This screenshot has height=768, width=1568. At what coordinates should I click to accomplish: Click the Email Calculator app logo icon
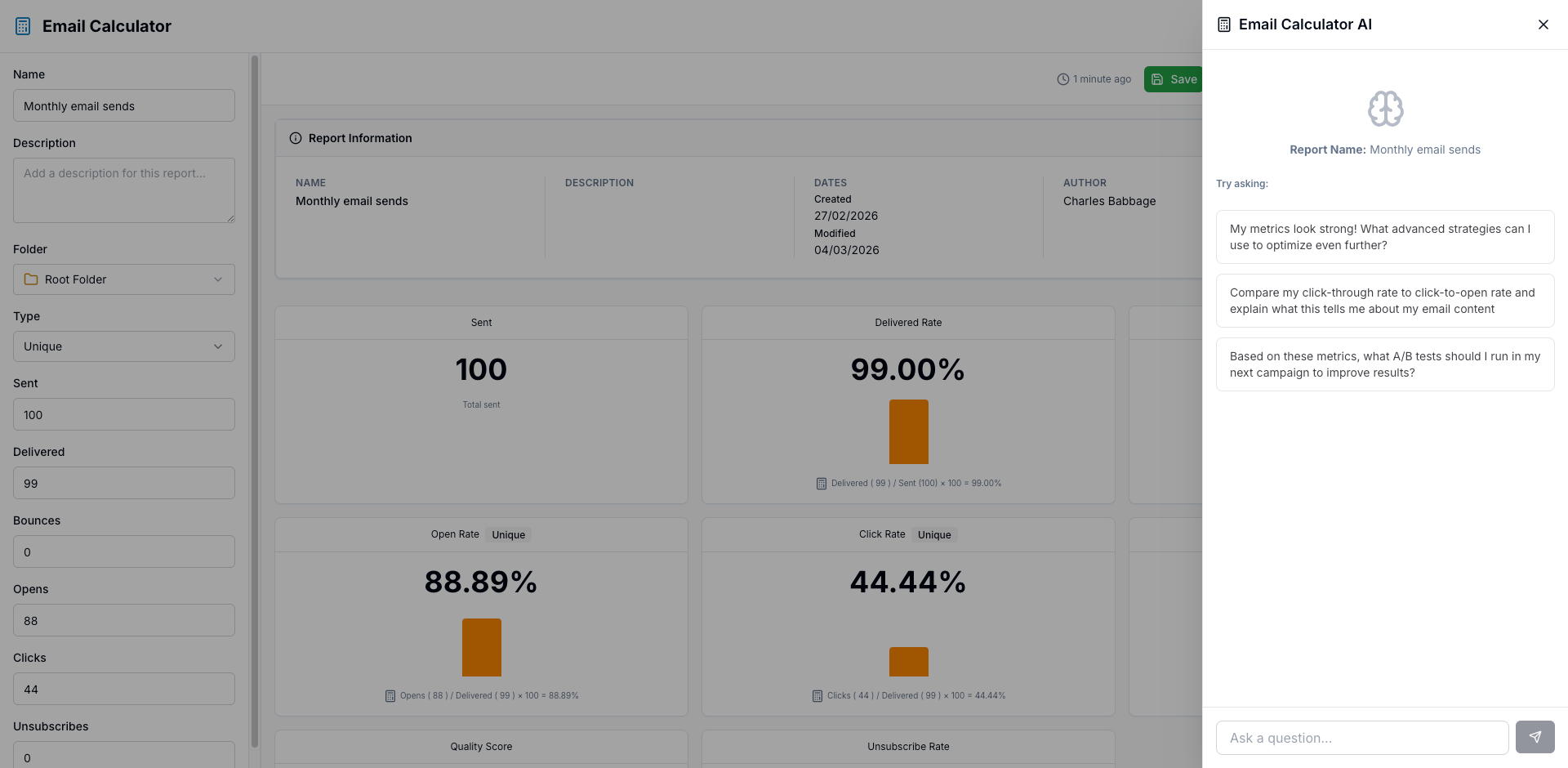pyautogui.click(x=23, y=26)
